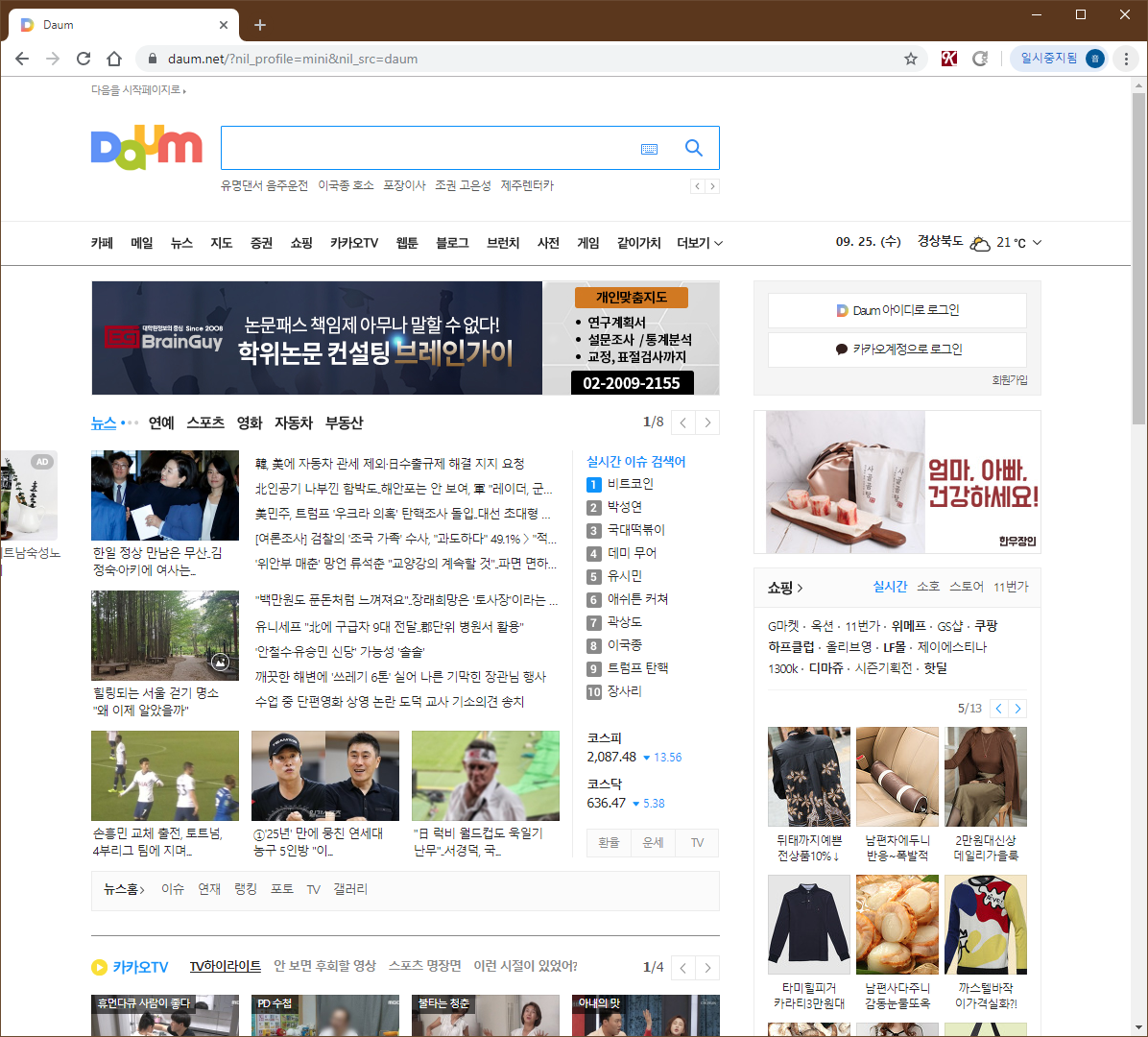
Task: Click the cloudy weather icon
Action: point(980,243)
